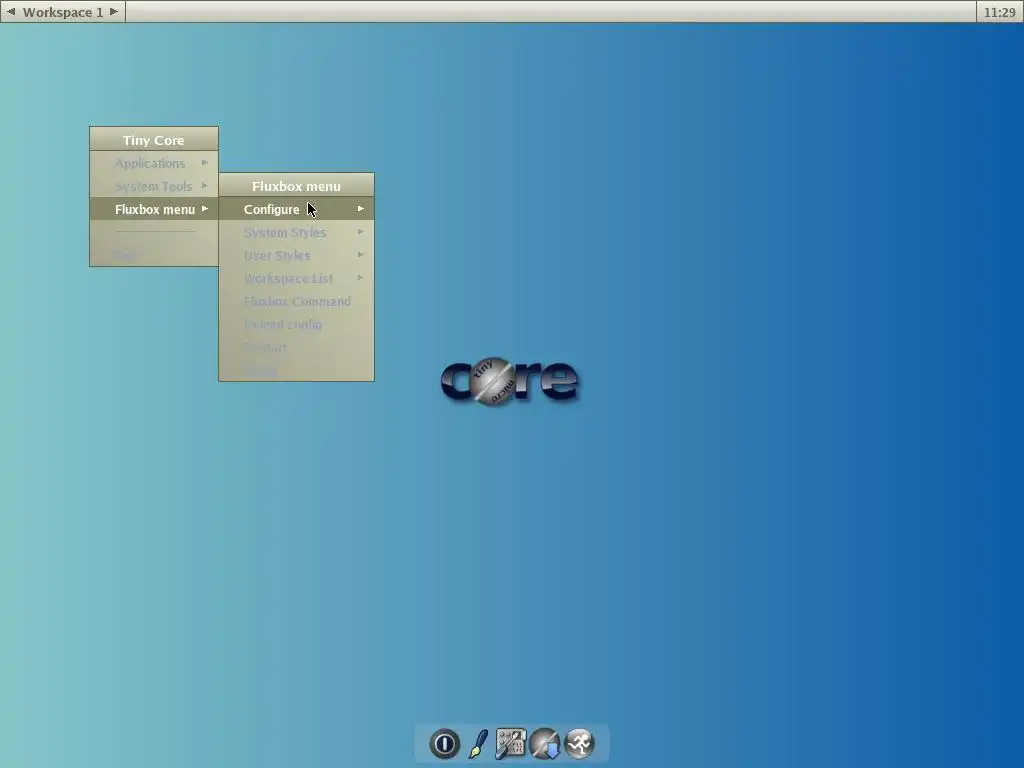Expand the Workspace List submenu
1024x768 pixels.
point(296,278)
